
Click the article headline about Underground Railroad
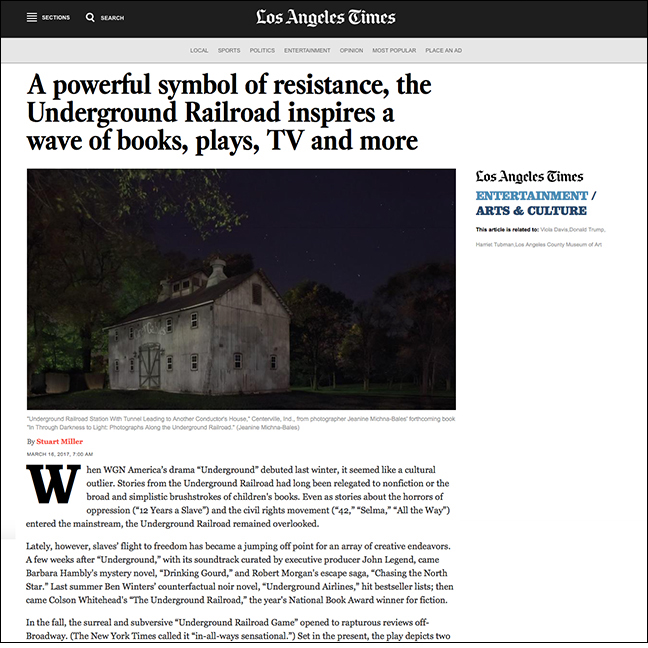[x=229, y=112]
